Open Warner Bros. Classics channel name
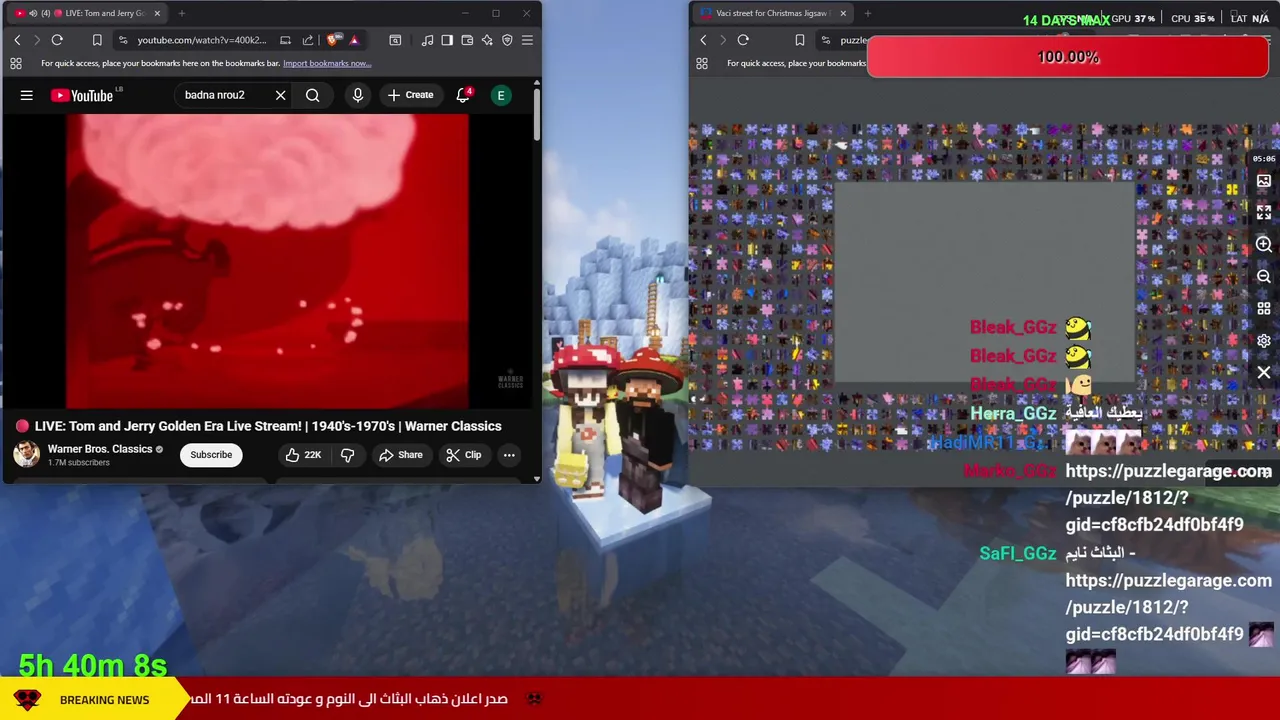The image size is (1280, 720). click(x=100, y=449)
